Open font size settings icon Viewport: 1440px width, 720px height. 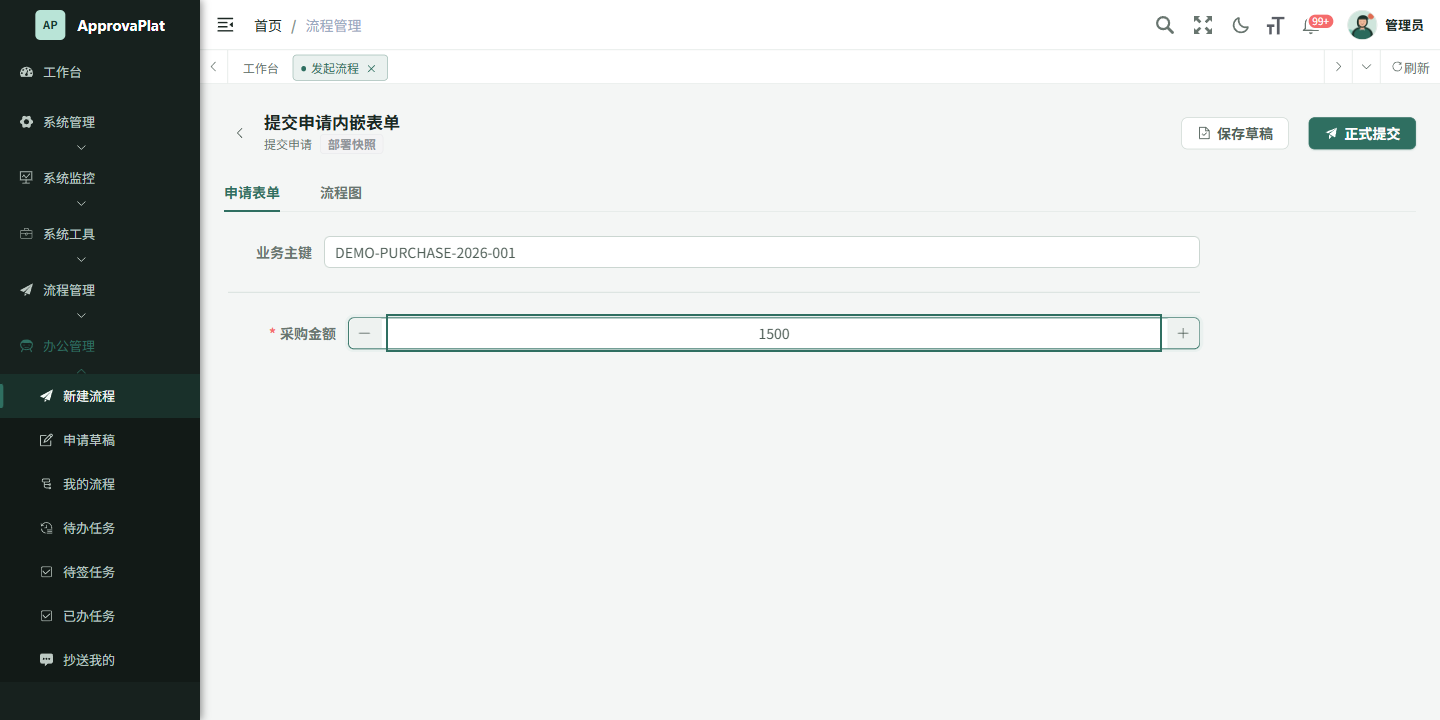coord(1275,25)
